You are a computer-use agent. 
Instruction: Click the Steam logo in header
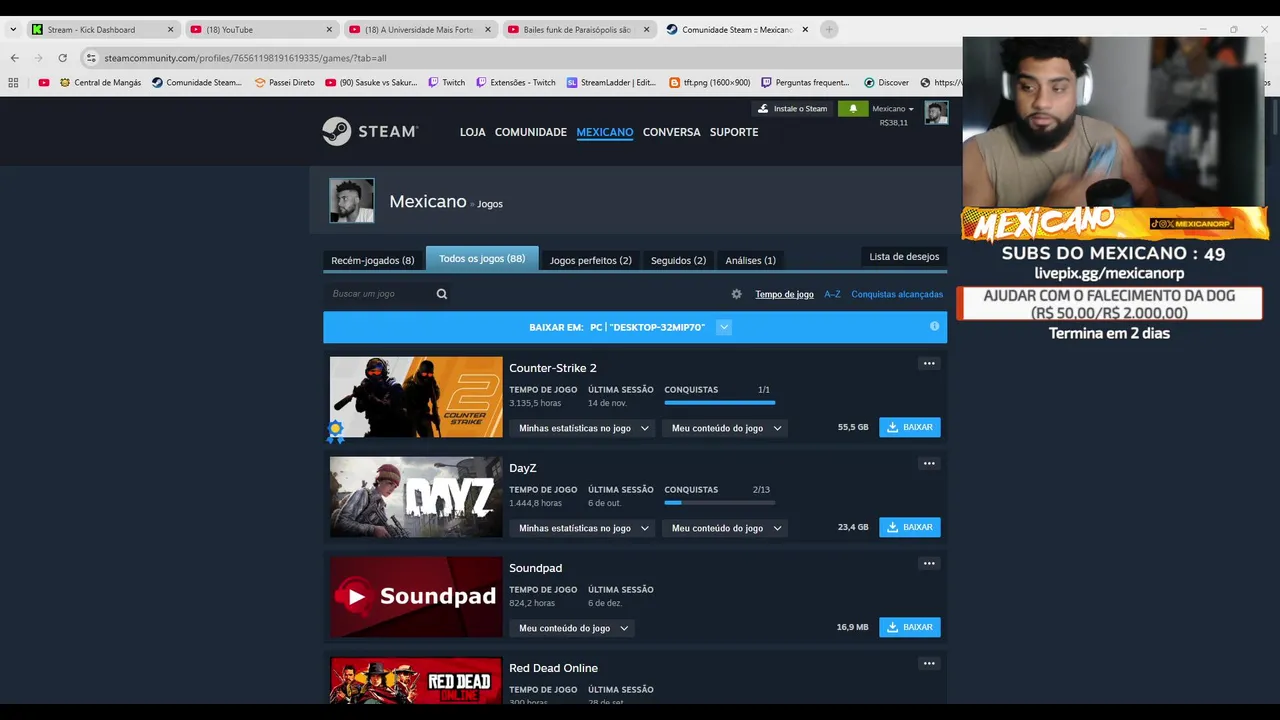pos(370,132)
